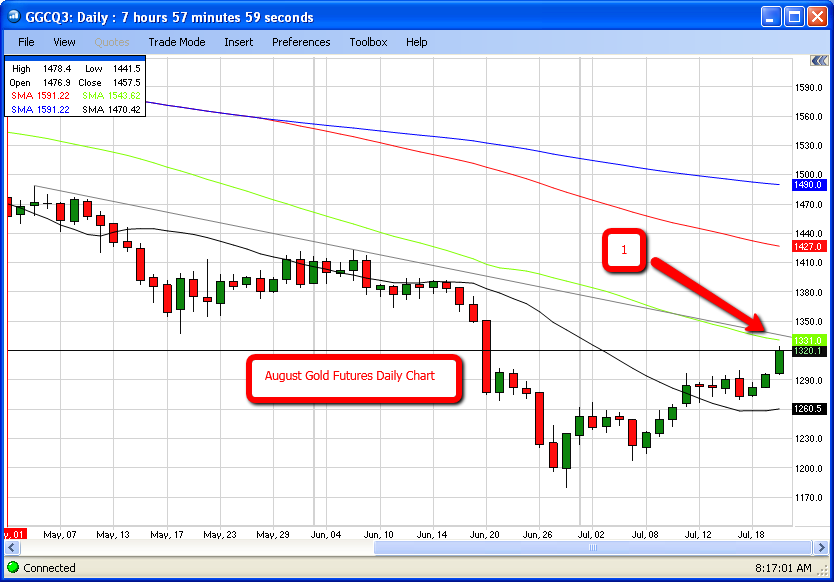Click the Jun, 10 date label
Screen dimensions: 834x582
click(x=378, y=534)
